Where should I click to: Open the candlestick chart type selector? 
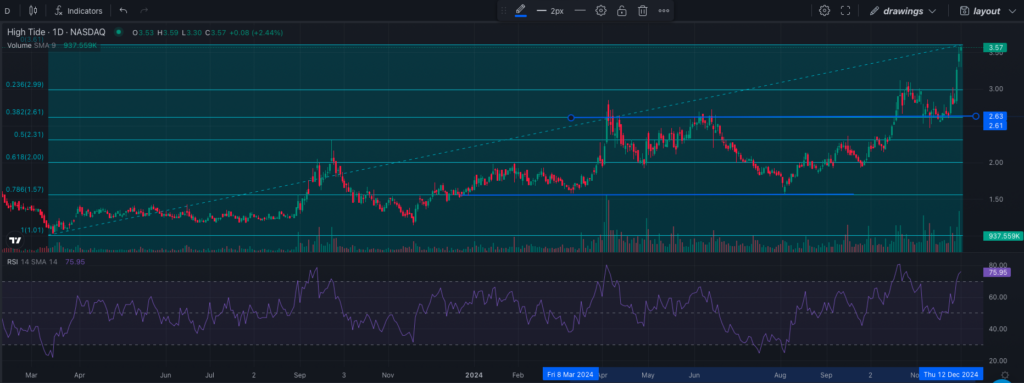[x=33, y=10]
